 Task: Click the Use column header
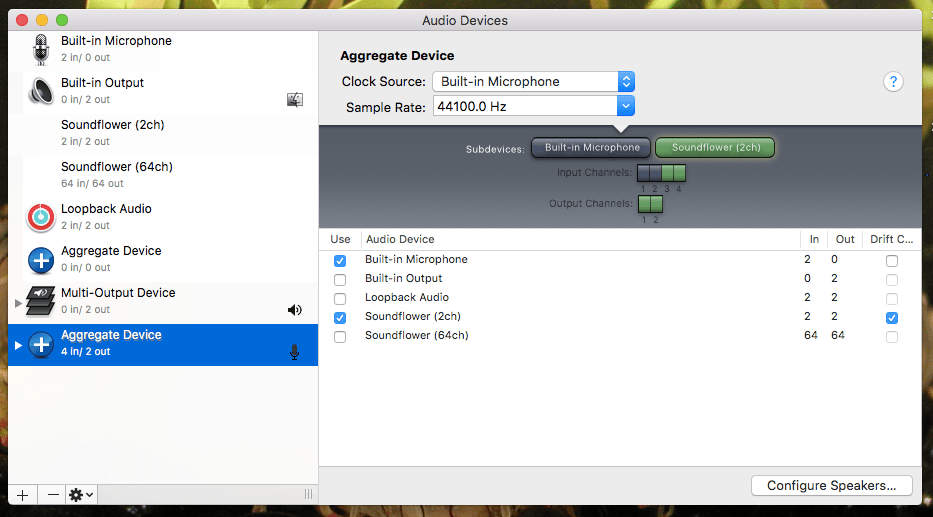point(340,239)
